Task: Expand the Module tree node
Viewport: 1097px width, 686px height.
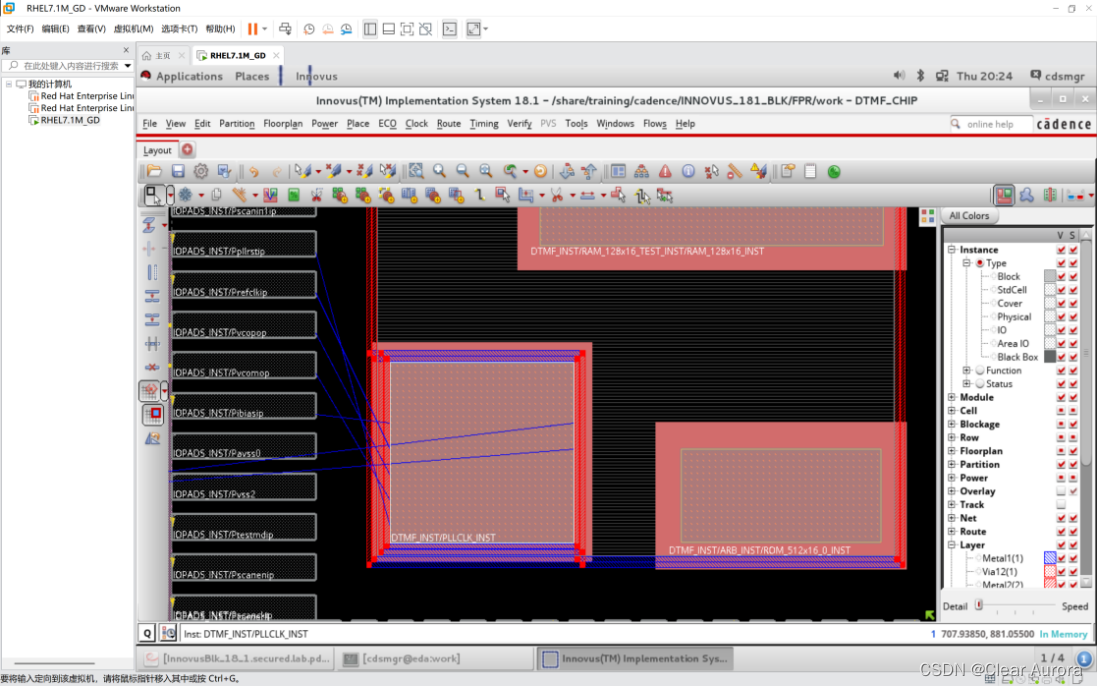Action: [x=951, y=397]
